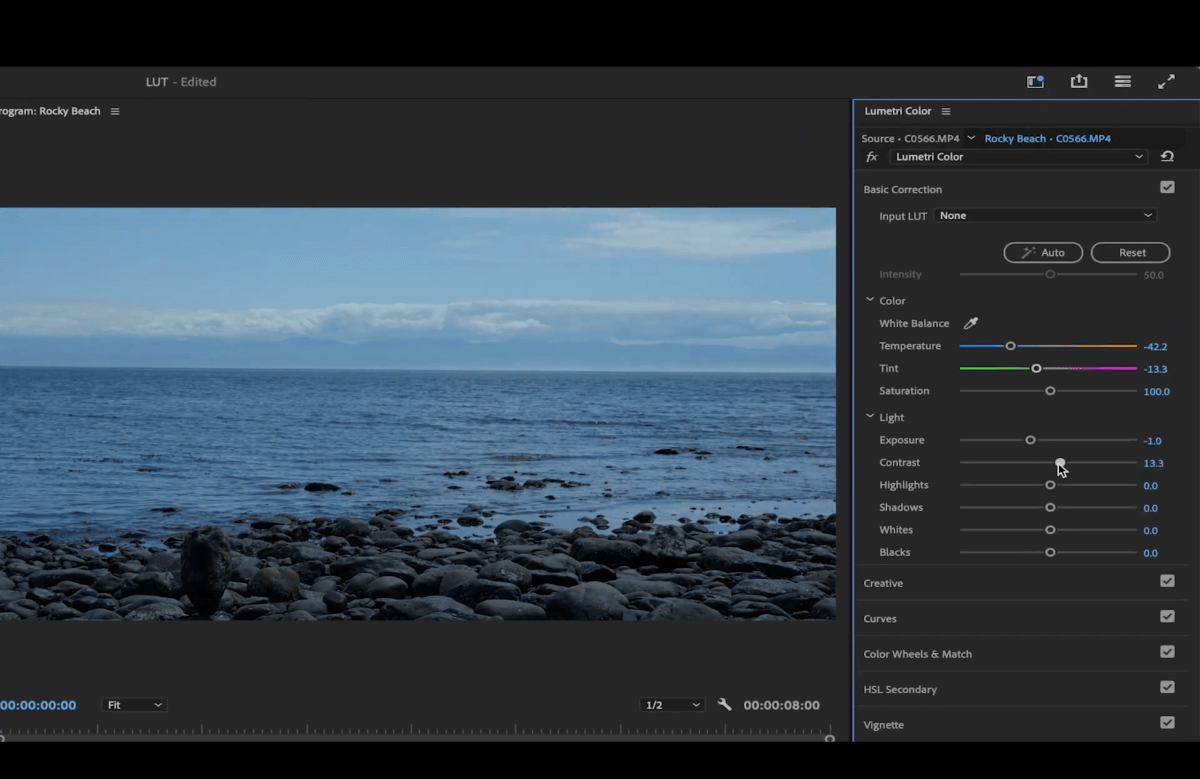This screenshot has height=779, width=1200.
Task: Click the Saturation slider handle
Action: (1050, 391)
